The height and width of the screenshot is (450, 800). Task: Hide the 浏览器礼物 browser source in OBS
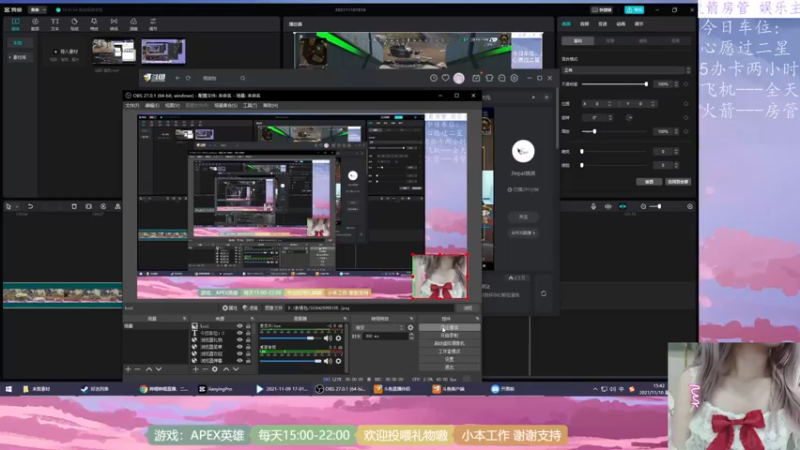239,340
